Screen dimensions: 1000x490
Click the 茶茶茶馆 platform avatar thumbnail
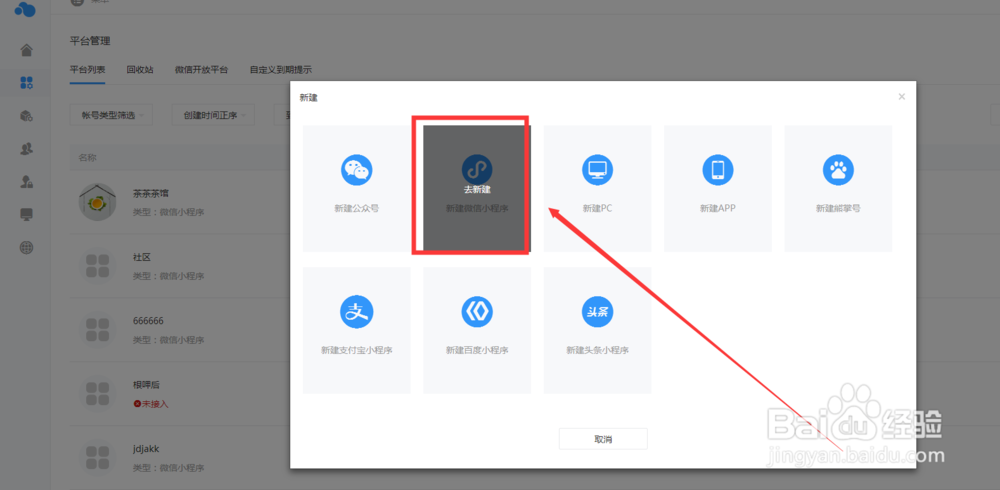click(97, 202)
